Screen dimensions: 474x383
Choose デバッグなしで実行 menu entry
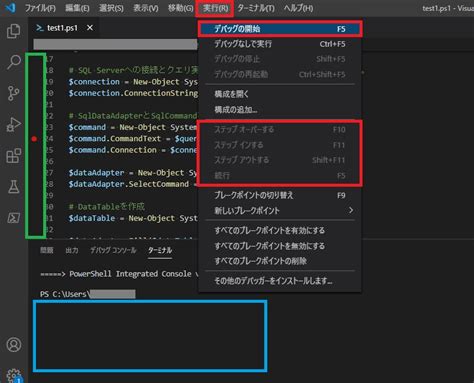point(280,44)
